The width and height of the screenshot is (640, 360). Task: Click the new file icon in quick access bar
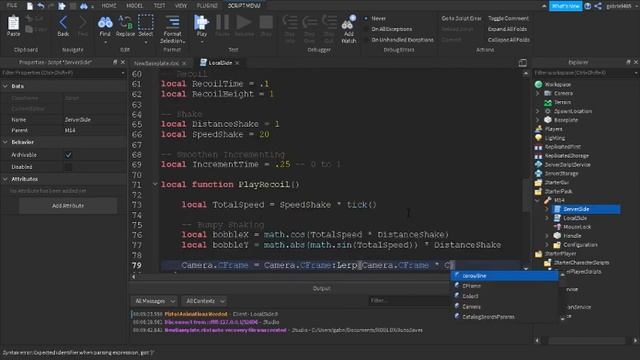pos(30,5)
